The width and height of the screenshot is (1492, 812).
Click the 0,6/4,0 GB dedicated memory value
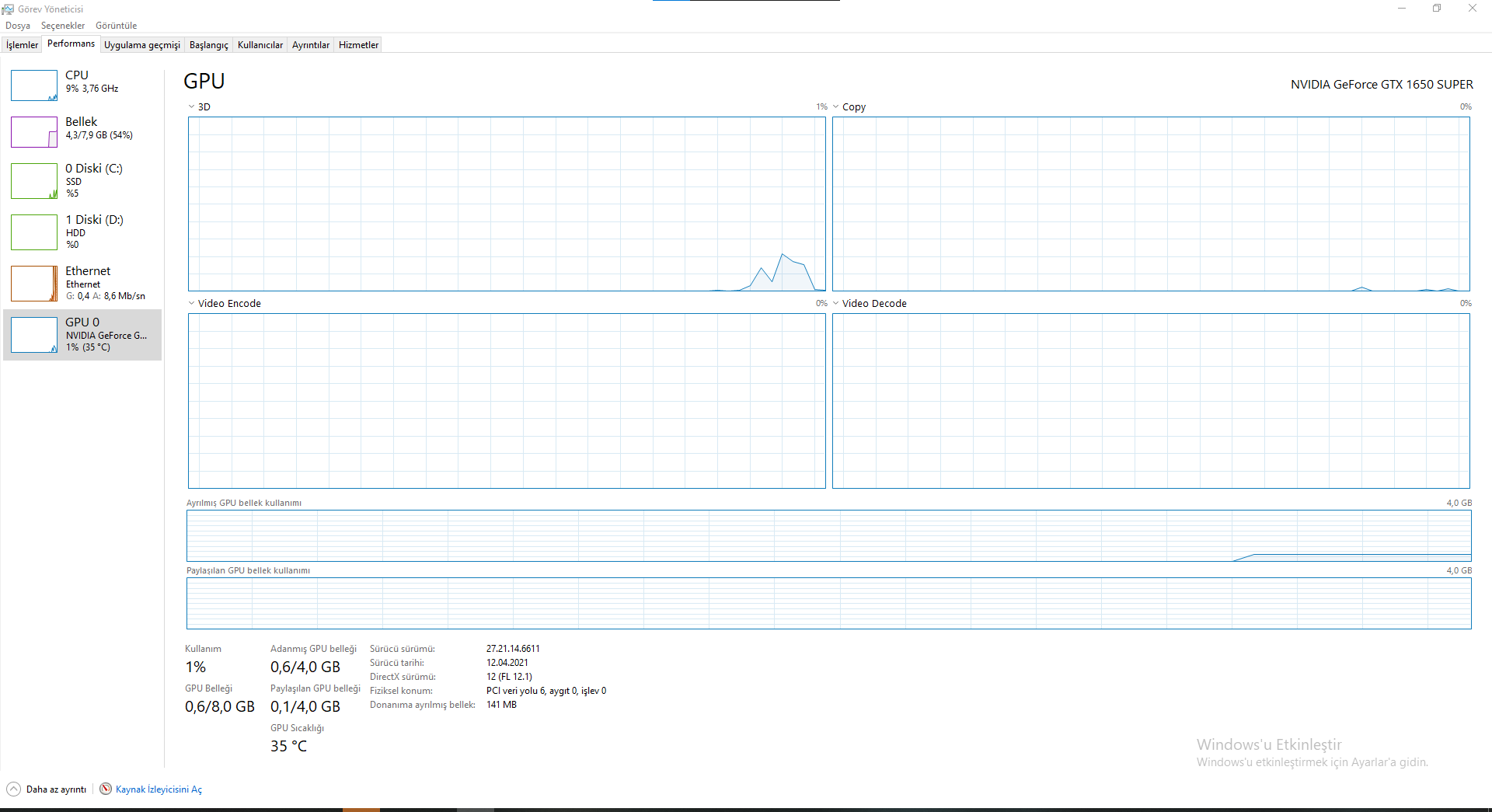click(x=305, y=667)
